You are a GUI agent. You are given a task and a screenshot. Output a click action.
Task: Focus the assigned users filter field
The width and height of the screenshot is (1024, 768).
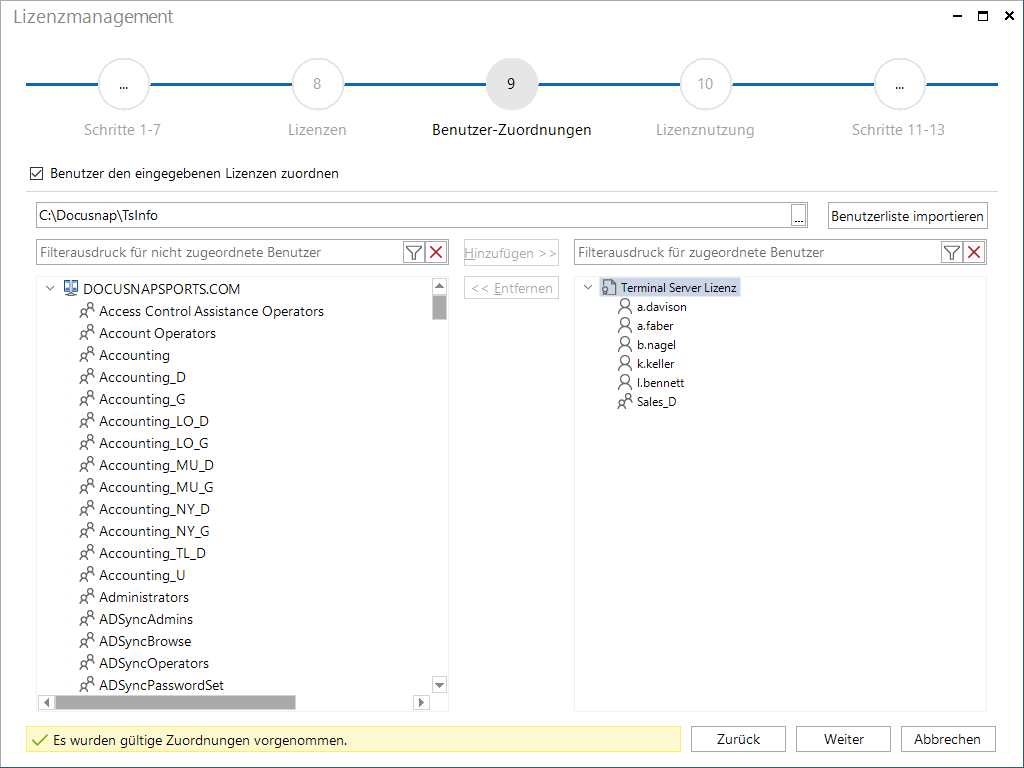[x=758, y=253]
